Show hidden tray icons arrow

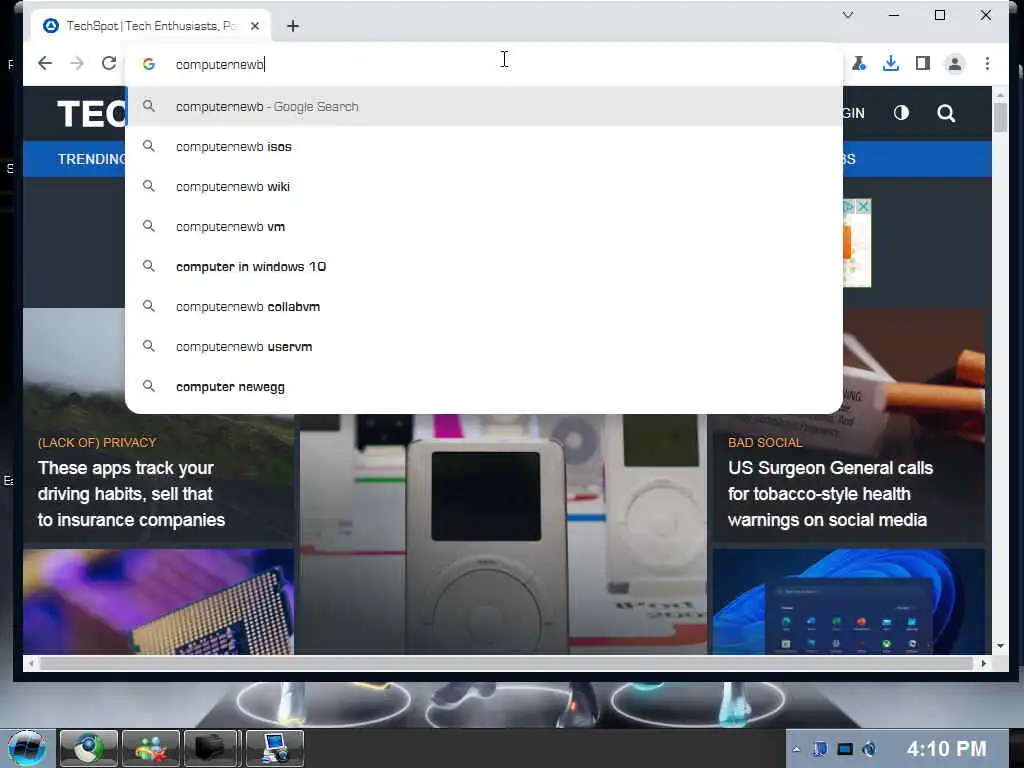click(796, 749)
